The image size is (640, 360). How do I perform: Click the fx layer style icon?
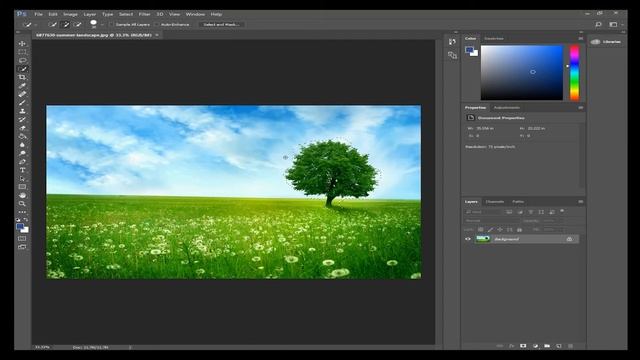point(511,346)
